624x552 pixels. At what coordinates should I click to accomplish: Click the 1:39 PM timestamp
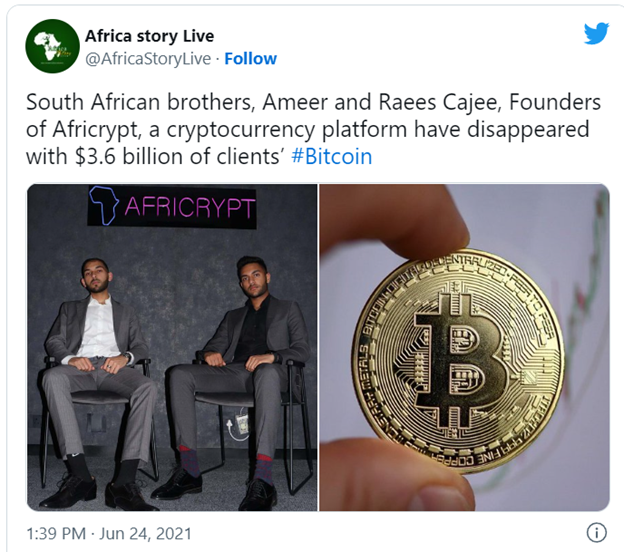(x=56, y=534)
